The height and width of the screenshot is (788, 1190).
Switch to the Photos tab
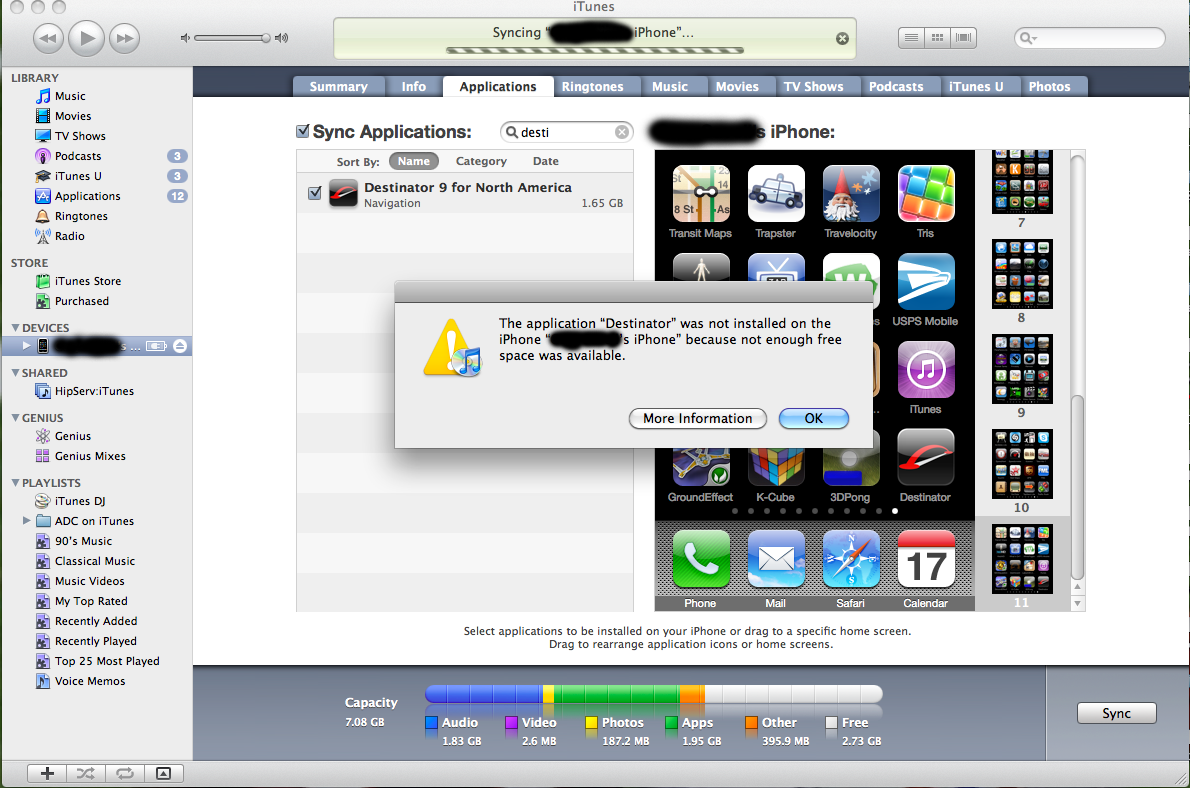1050,87
